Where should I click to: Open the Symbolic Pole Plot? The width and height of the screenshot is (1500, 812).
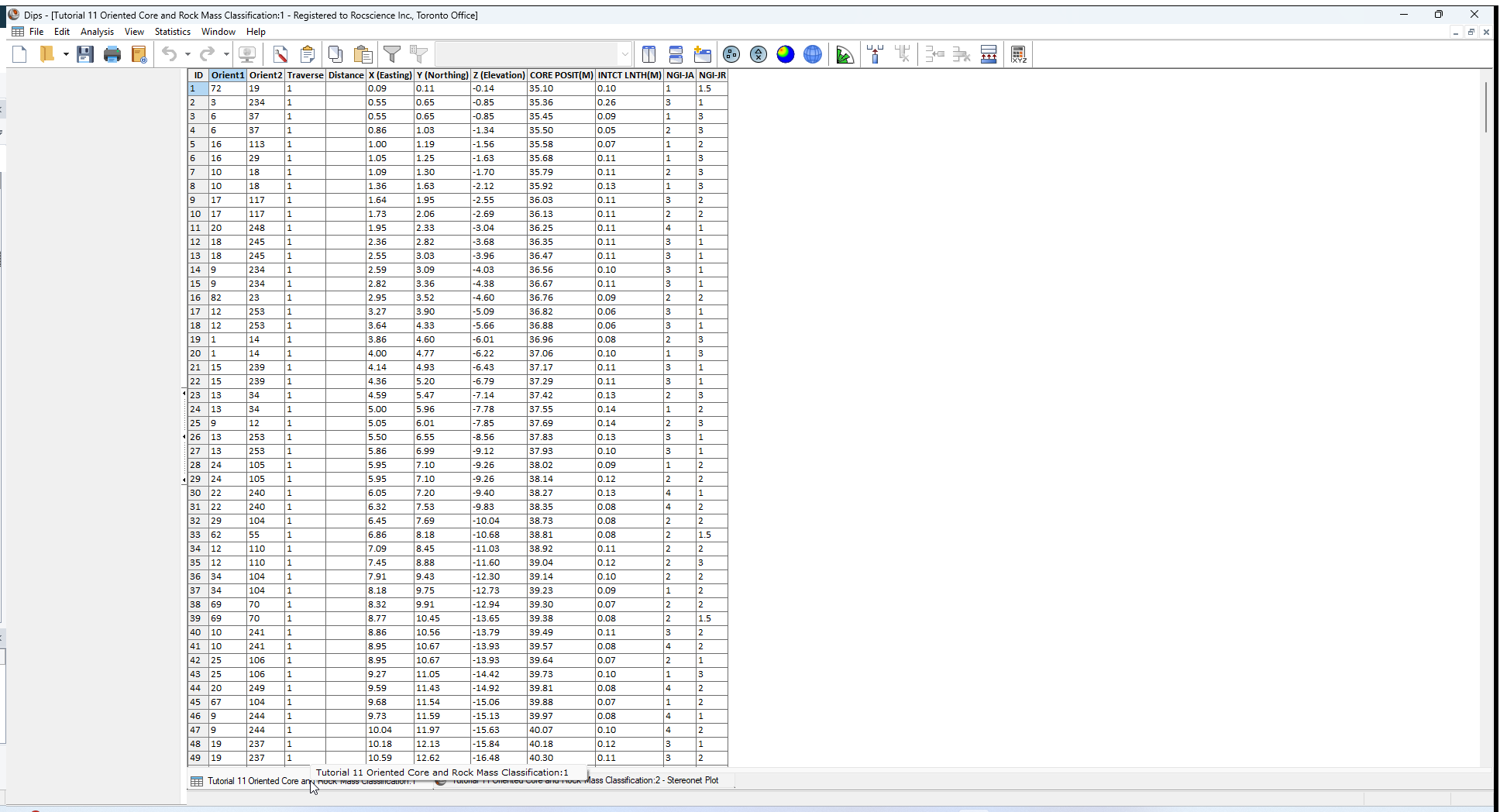(x=759, y=54)
